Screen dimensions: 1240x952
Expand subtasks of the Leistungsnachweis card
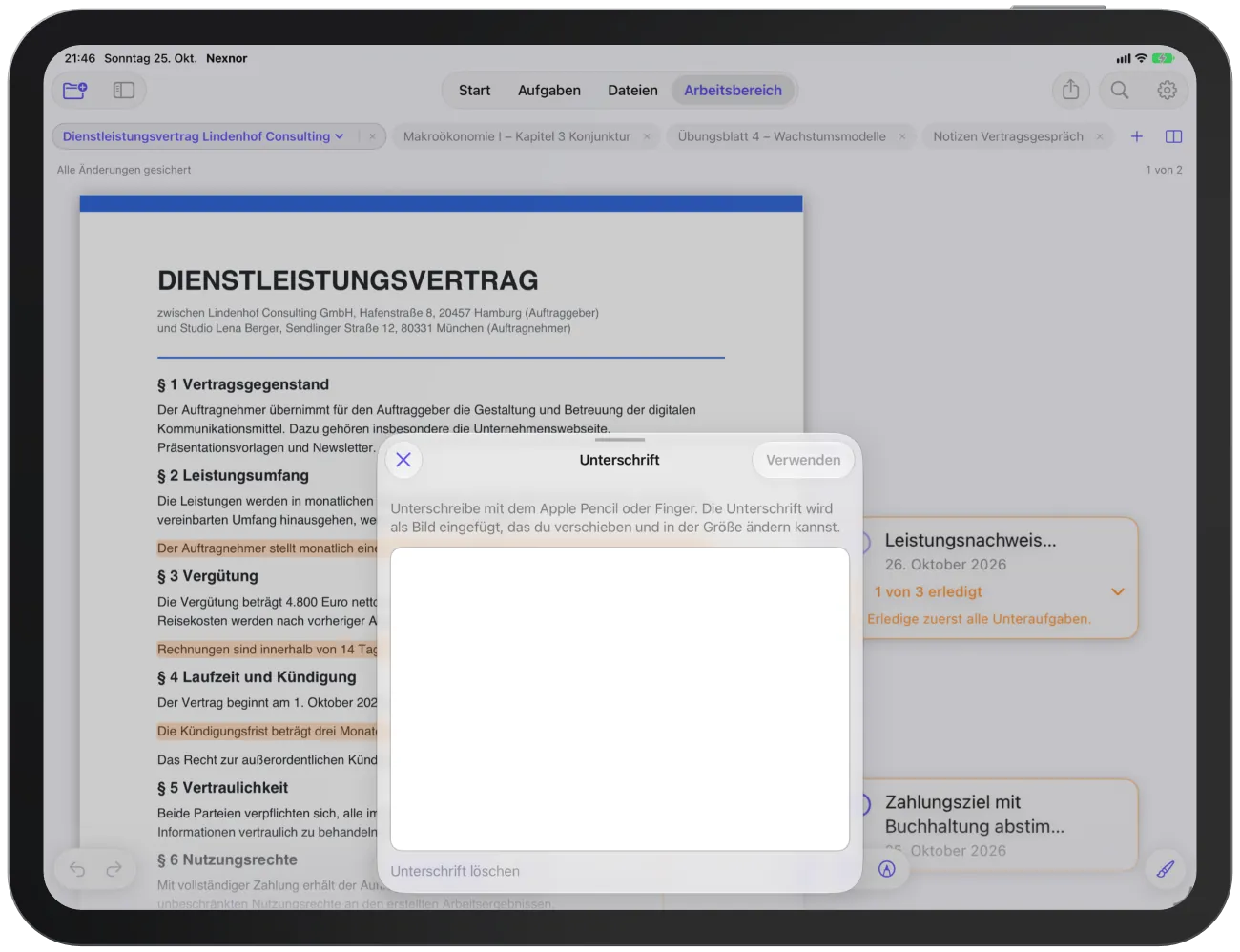click(x=1118, y=591)
